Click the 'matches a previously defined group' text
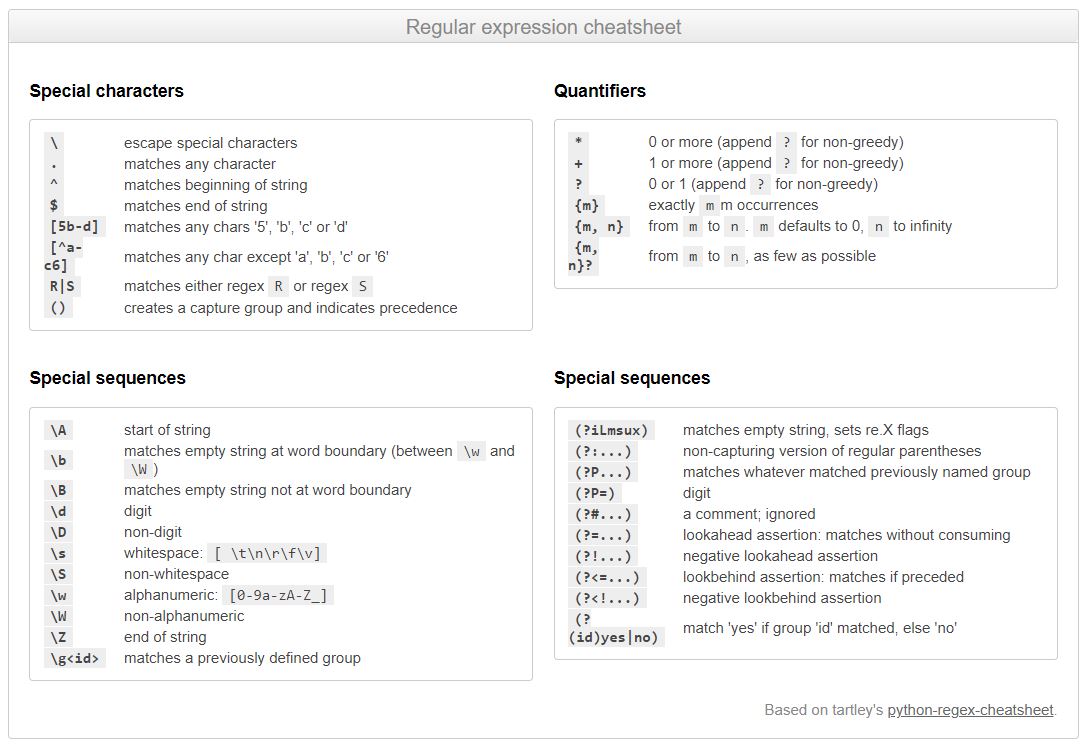The image size is (1086, 747). (x=242, y=658)
